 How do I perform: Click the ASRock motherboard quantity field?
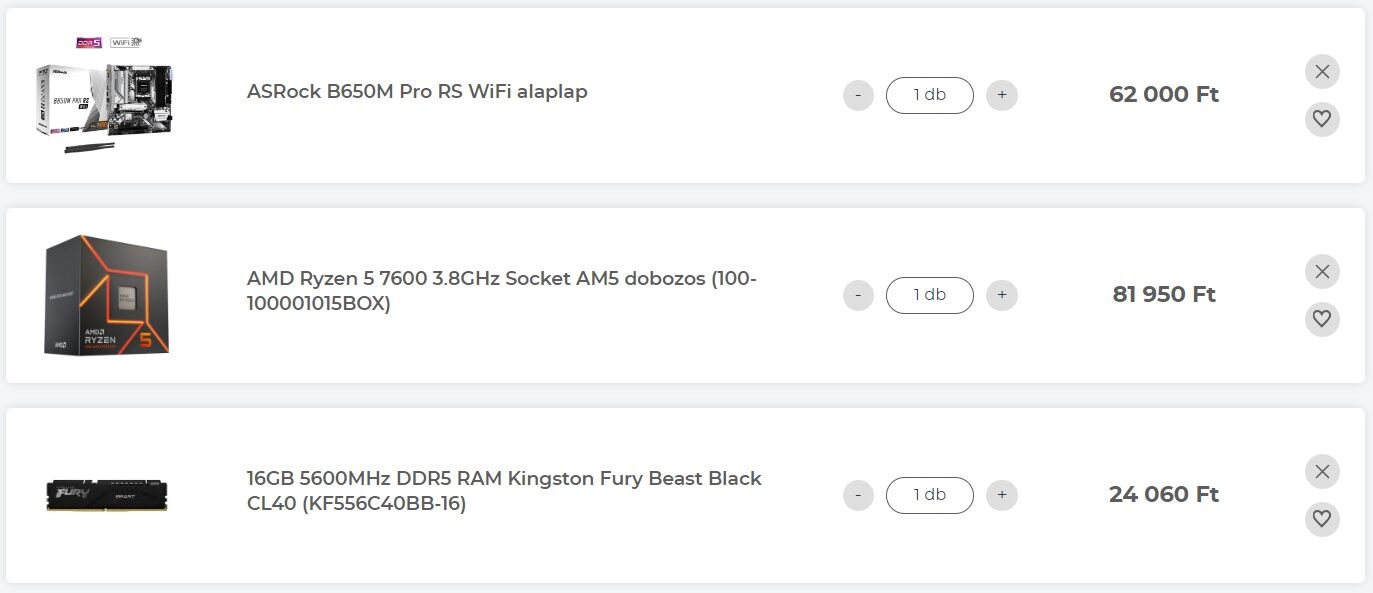pos(929,96)
